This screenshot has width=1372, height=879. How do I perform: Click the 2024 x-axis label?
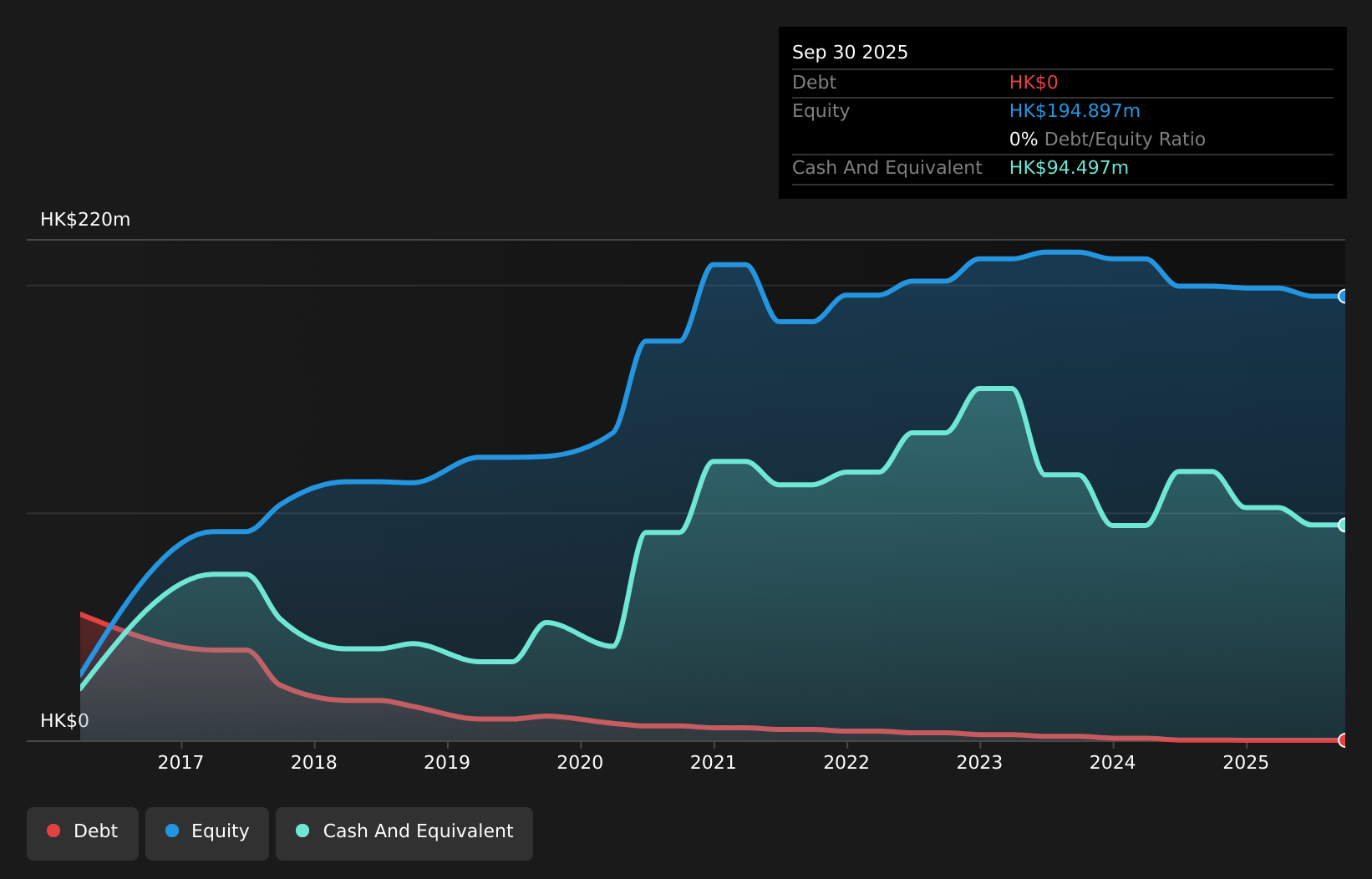click(1113, 762)
